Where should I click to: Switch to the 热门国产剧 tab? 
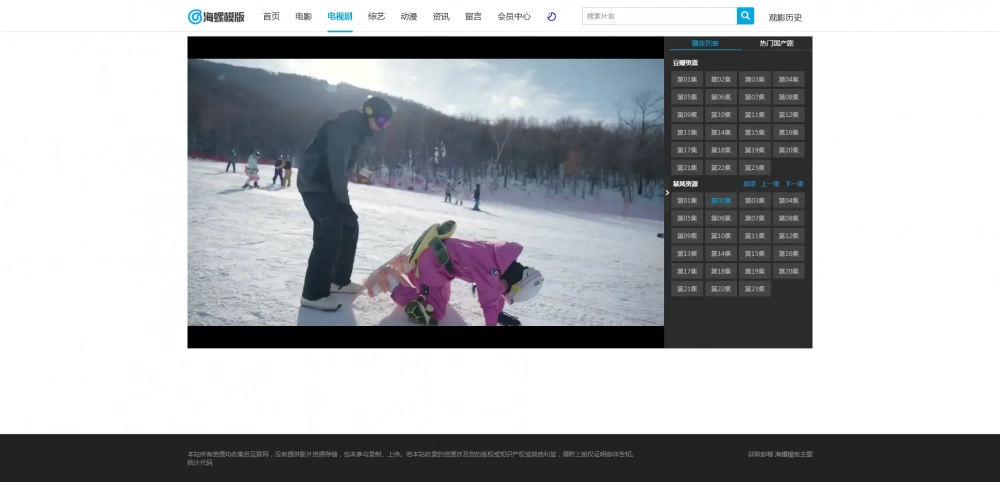click(x=776, y=43)
